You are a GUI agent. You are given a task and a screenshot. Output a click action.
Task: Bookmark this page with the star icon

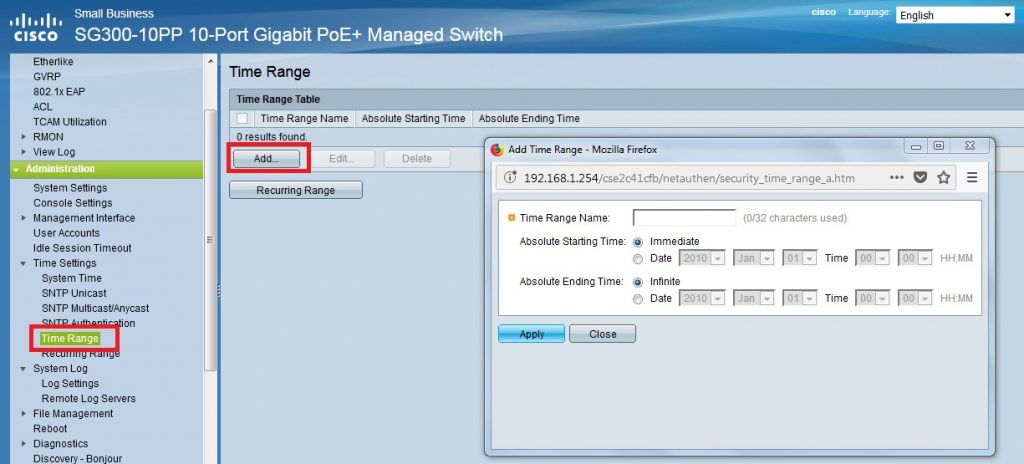coord(944,177)
